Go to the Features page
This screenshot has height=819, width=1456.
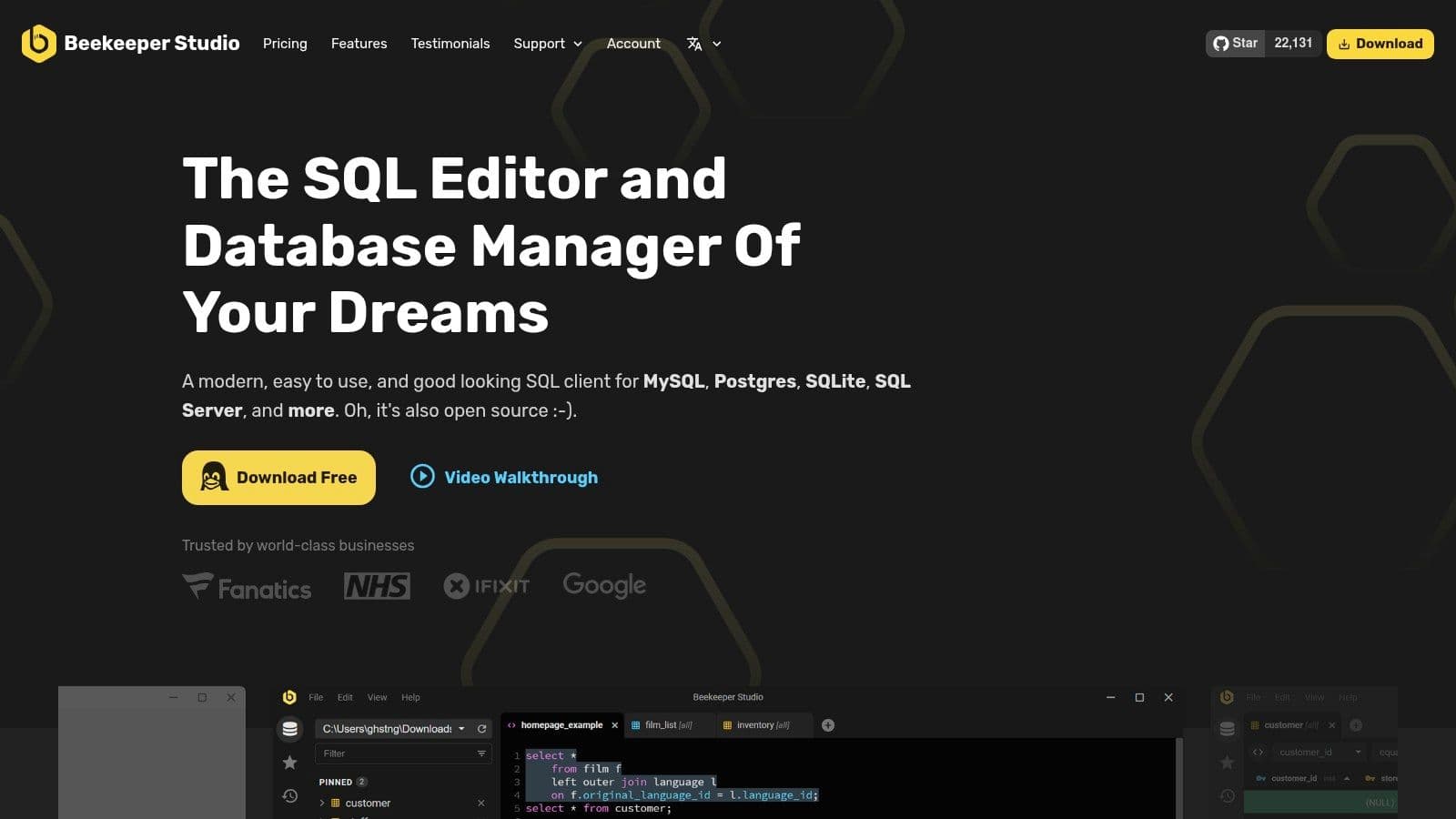359,44
